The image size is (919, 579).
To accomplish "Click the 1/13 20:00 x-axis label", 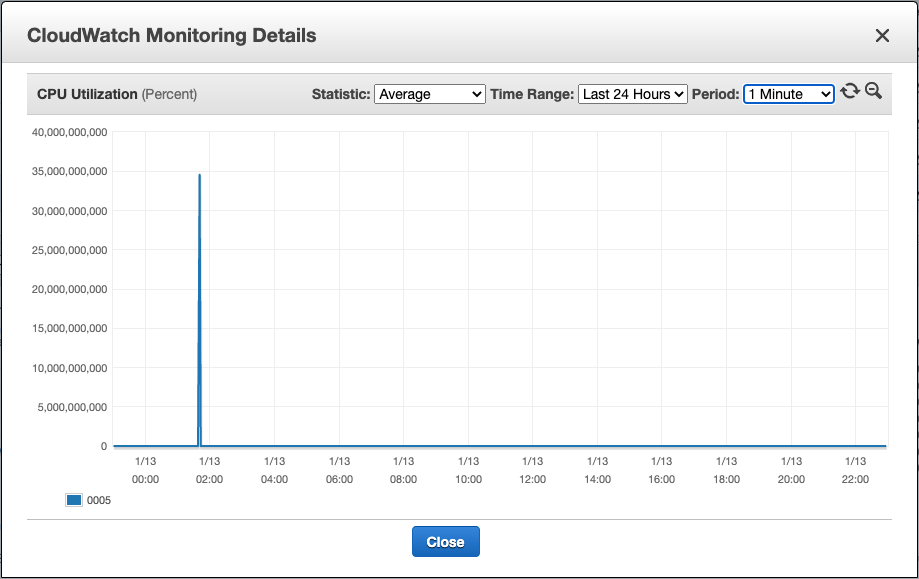I will point(791,470).
